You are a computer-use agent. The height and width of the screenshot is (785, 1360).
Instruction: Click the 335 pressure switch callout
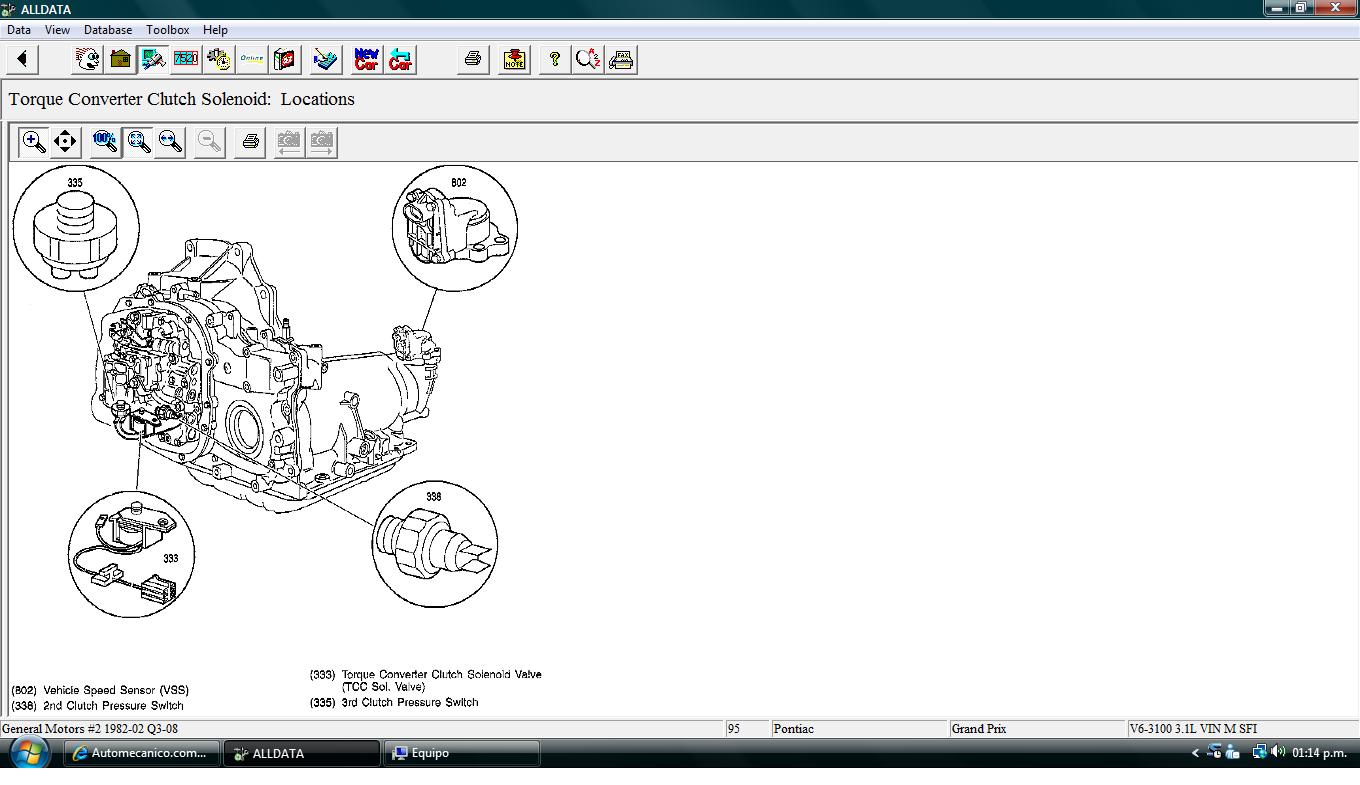75,228
